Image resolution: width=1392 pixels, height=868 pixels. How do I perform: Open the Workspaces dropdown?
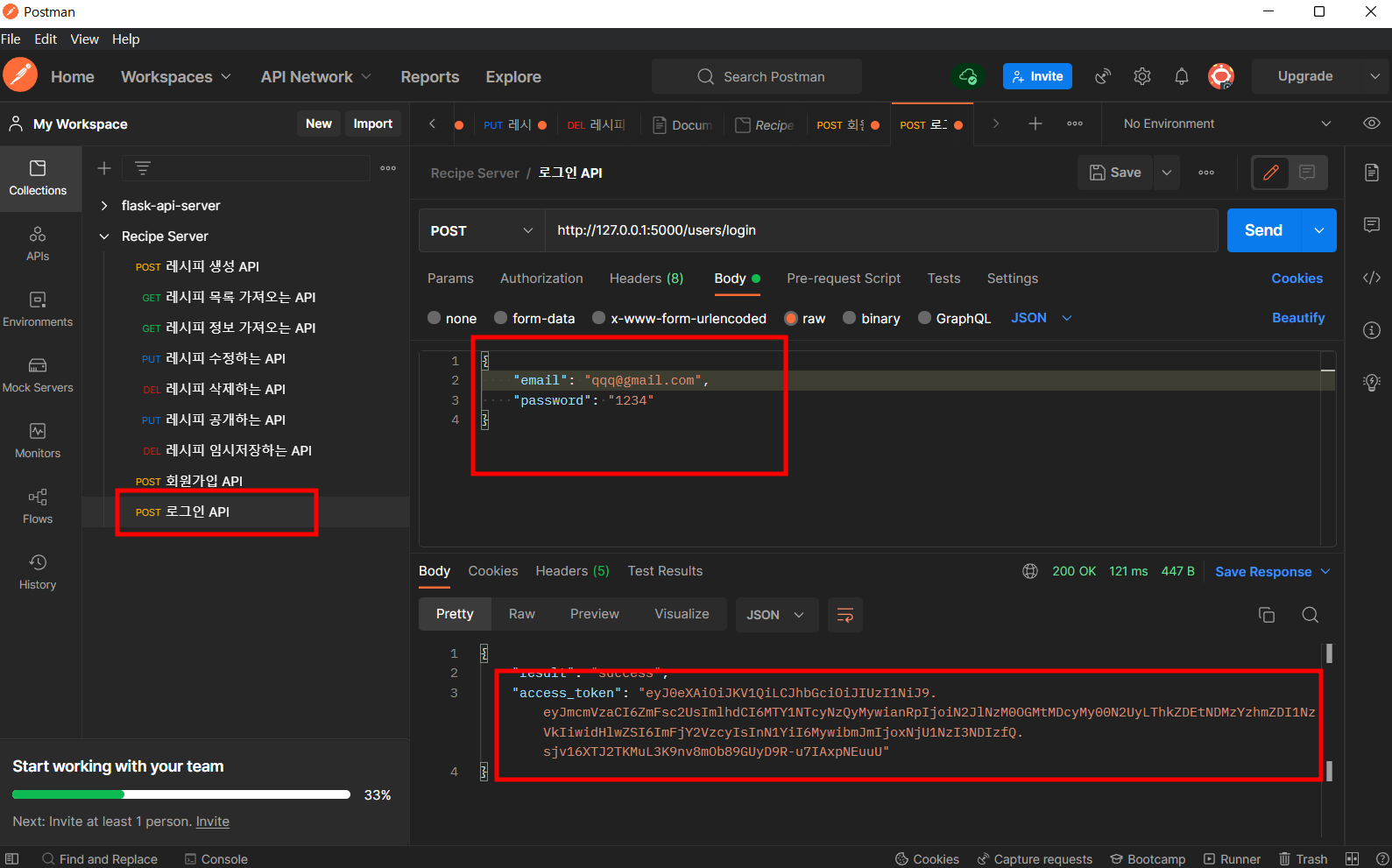(x=176, y=77)
